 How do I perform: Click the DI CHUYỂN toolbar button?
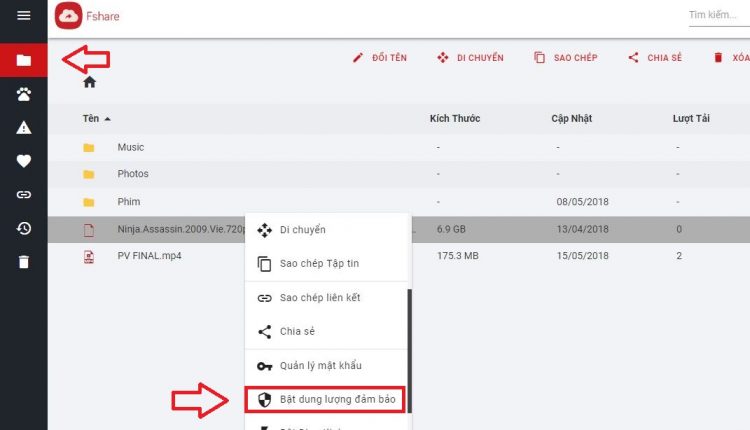pyautogui.click(x=470, y=58)
